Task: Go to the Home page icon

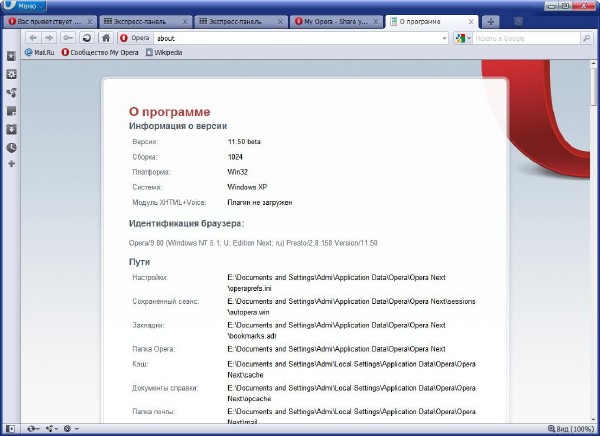Action: click(105, 38)
